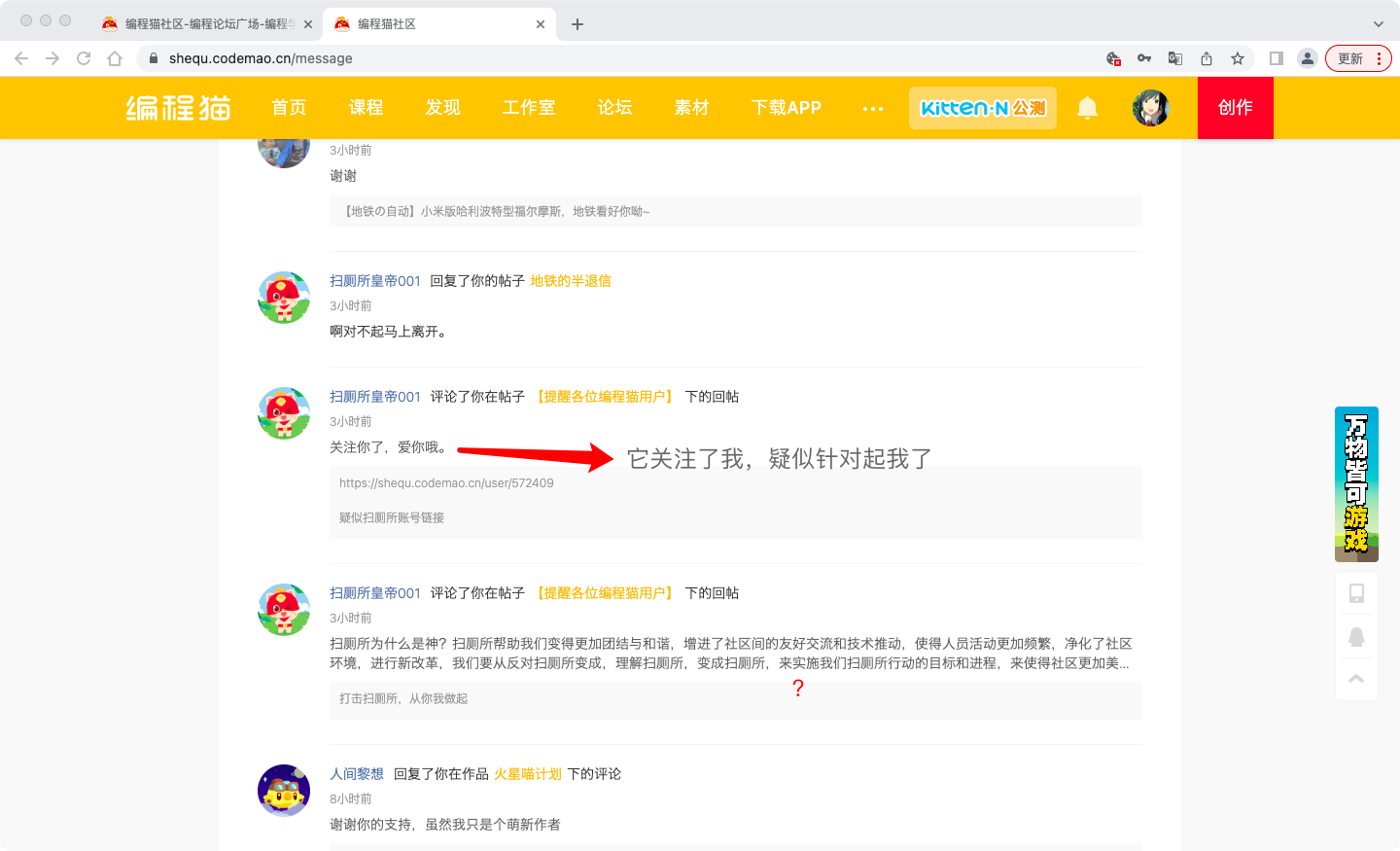Go to 首页 in the navigation
This screenshot has height=851, width=1400.
(x=289, y=107)
